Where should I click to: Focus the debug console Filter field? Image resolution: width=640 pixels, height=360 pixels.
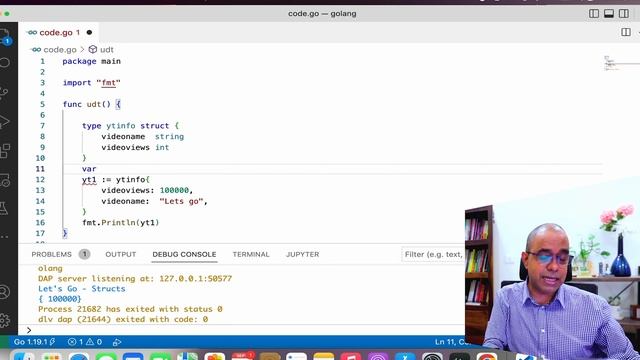click(433, 254)
